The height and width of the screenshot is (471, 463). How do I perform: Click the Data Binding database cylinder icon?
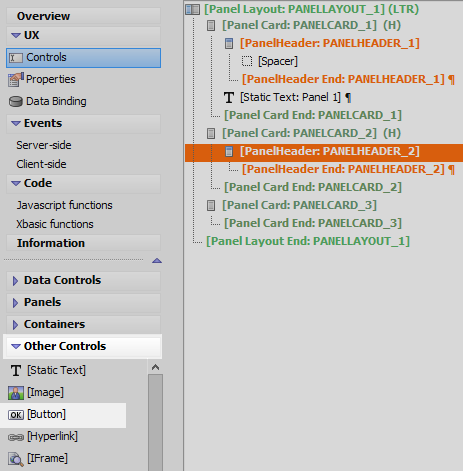(16, 101)
